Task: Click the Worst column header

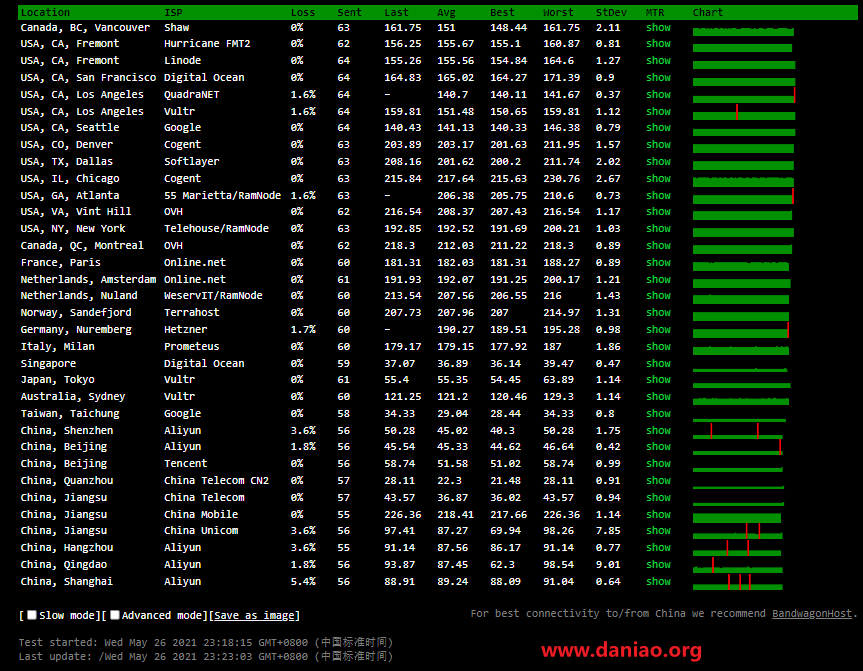Action: pyautogui.click(x=558, y=12)
